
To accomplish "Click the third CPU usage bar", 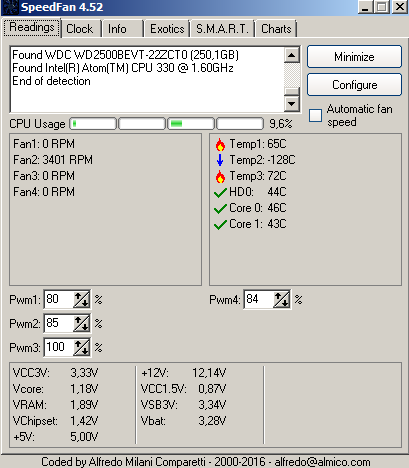I will 191,124.
